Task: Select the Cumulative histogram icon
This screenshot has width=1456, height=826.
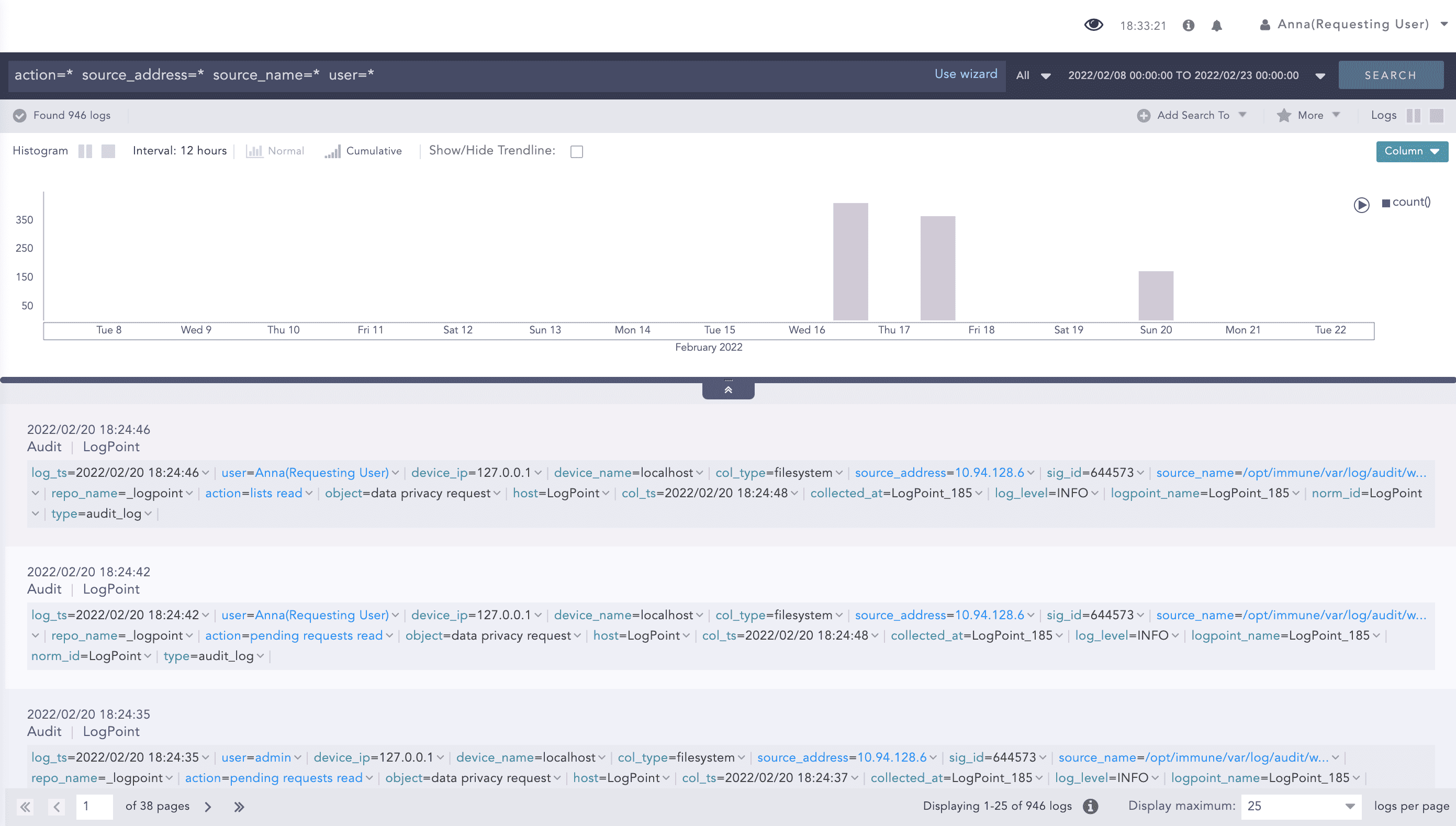Action: tap(334, 151)
